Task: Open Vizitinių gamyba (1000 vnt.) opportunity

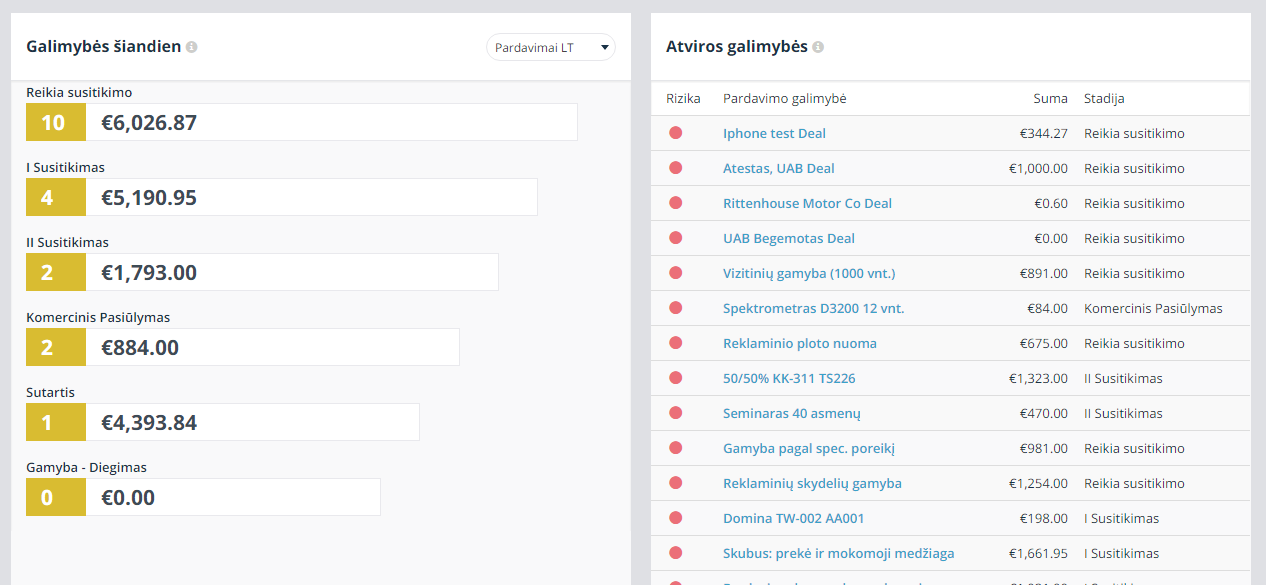Action: (809, 273)
